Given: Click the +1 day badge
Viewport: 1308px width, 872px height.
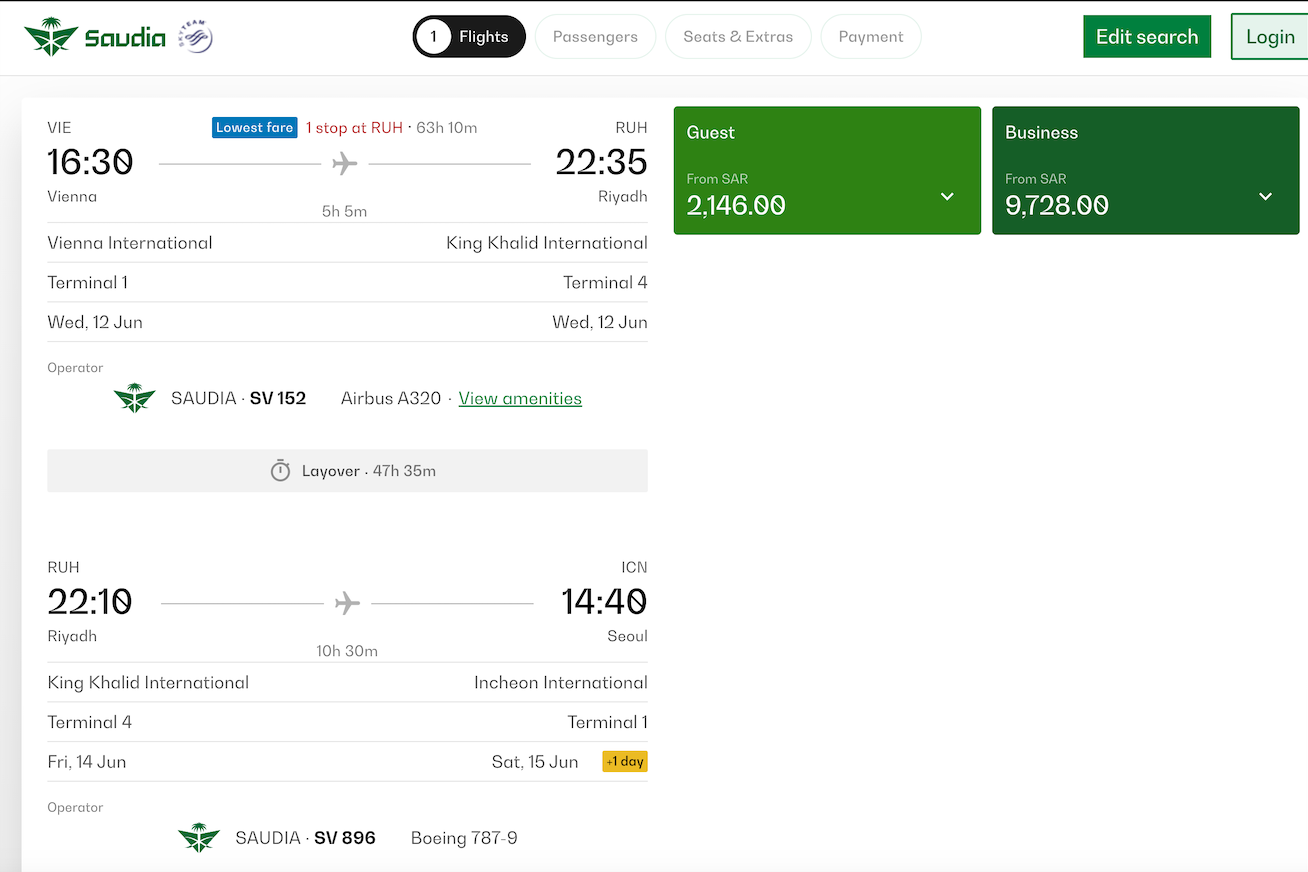Looking at the screenshot, I should (x=625, y=762).
